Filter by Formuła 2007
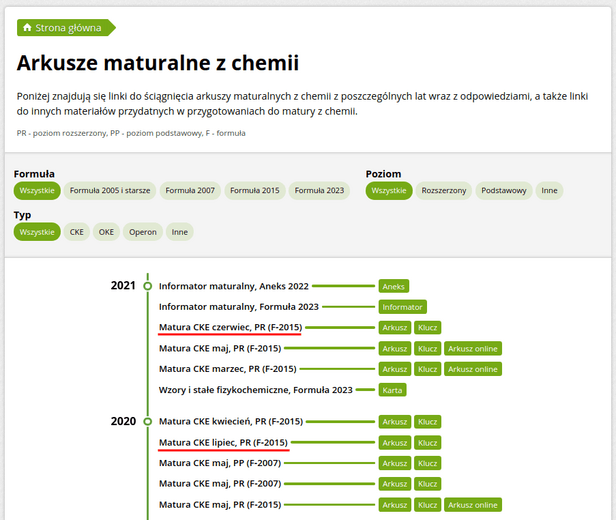This screenshot has width=616, height=520. coord(190,190)
